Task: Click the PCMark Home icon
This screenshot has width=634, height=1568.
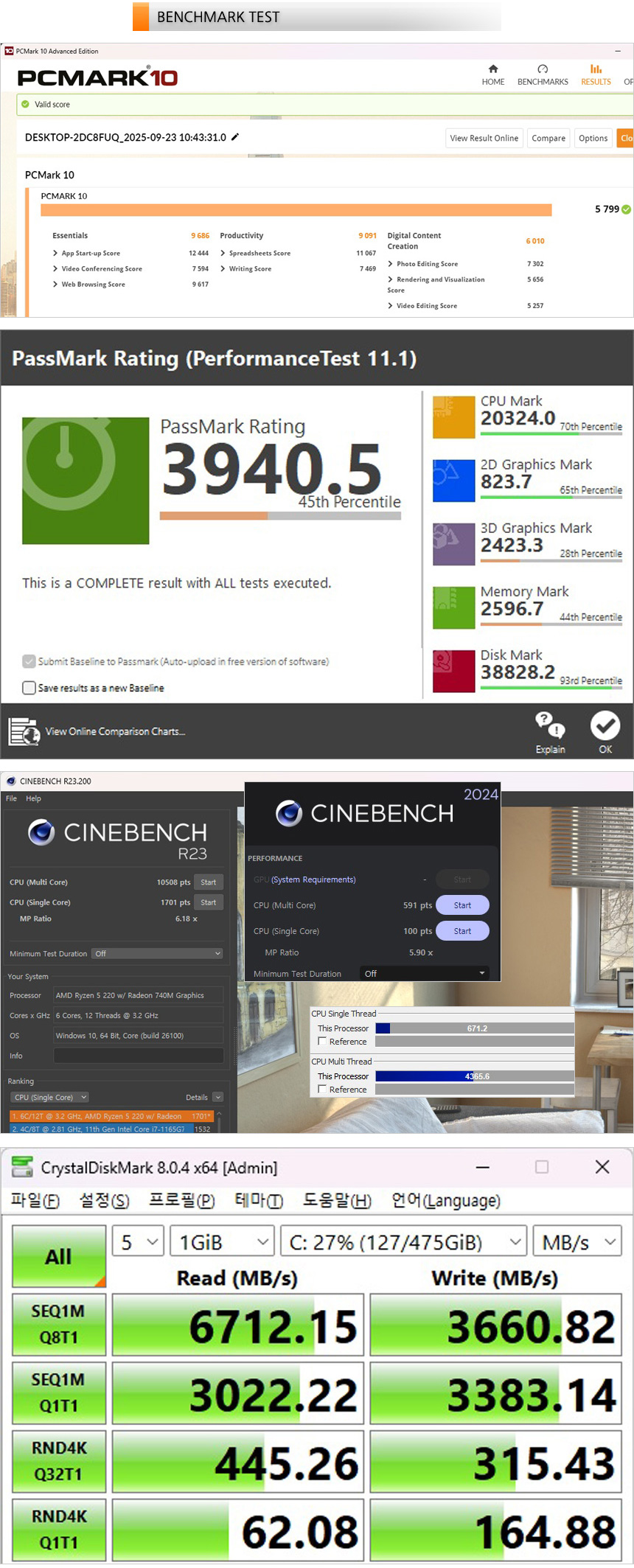Action: (x=493, y=69)
